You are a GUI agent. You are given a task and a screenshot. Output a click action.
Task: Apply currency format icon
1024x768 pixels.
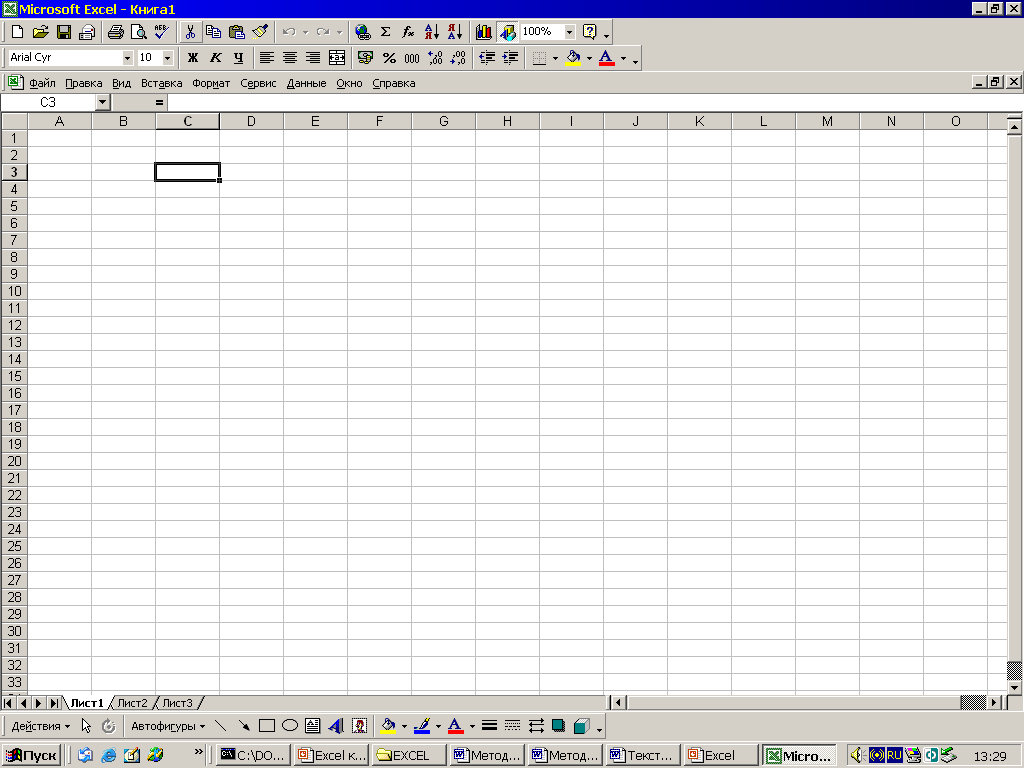pos(366,57)
